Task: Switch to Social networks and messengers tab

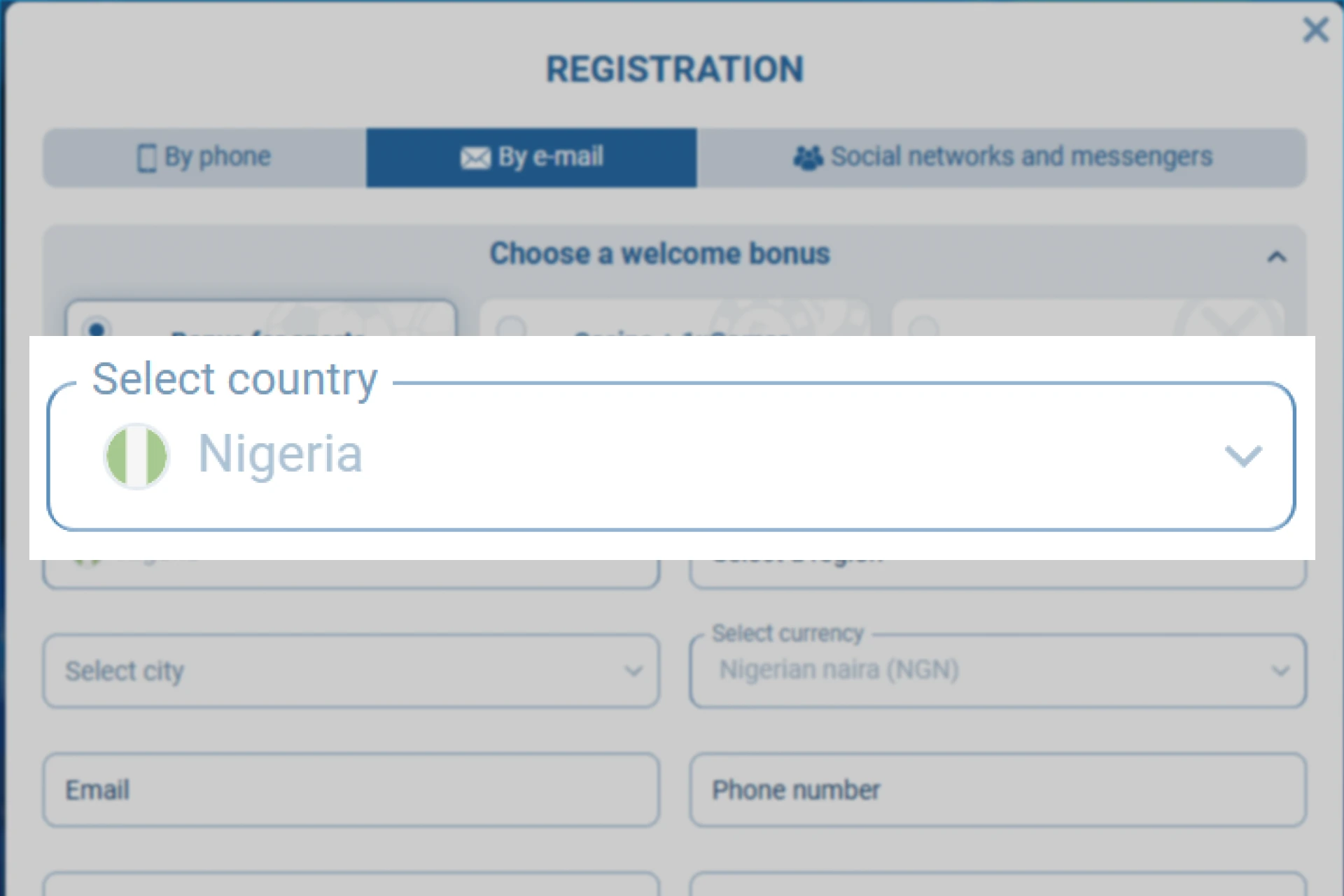Action: (x=1021, y=157)
